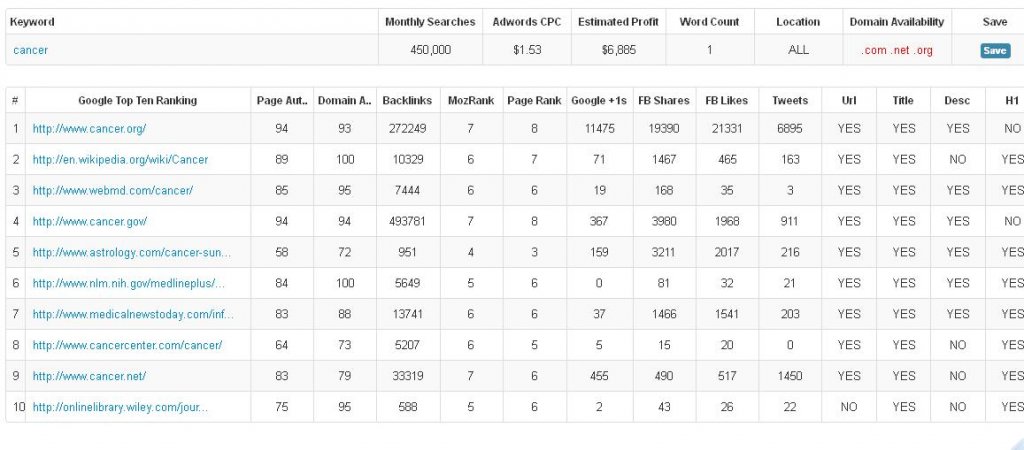
Task: Open the Wikipedia Cancer page link
Action: [120, 159]
